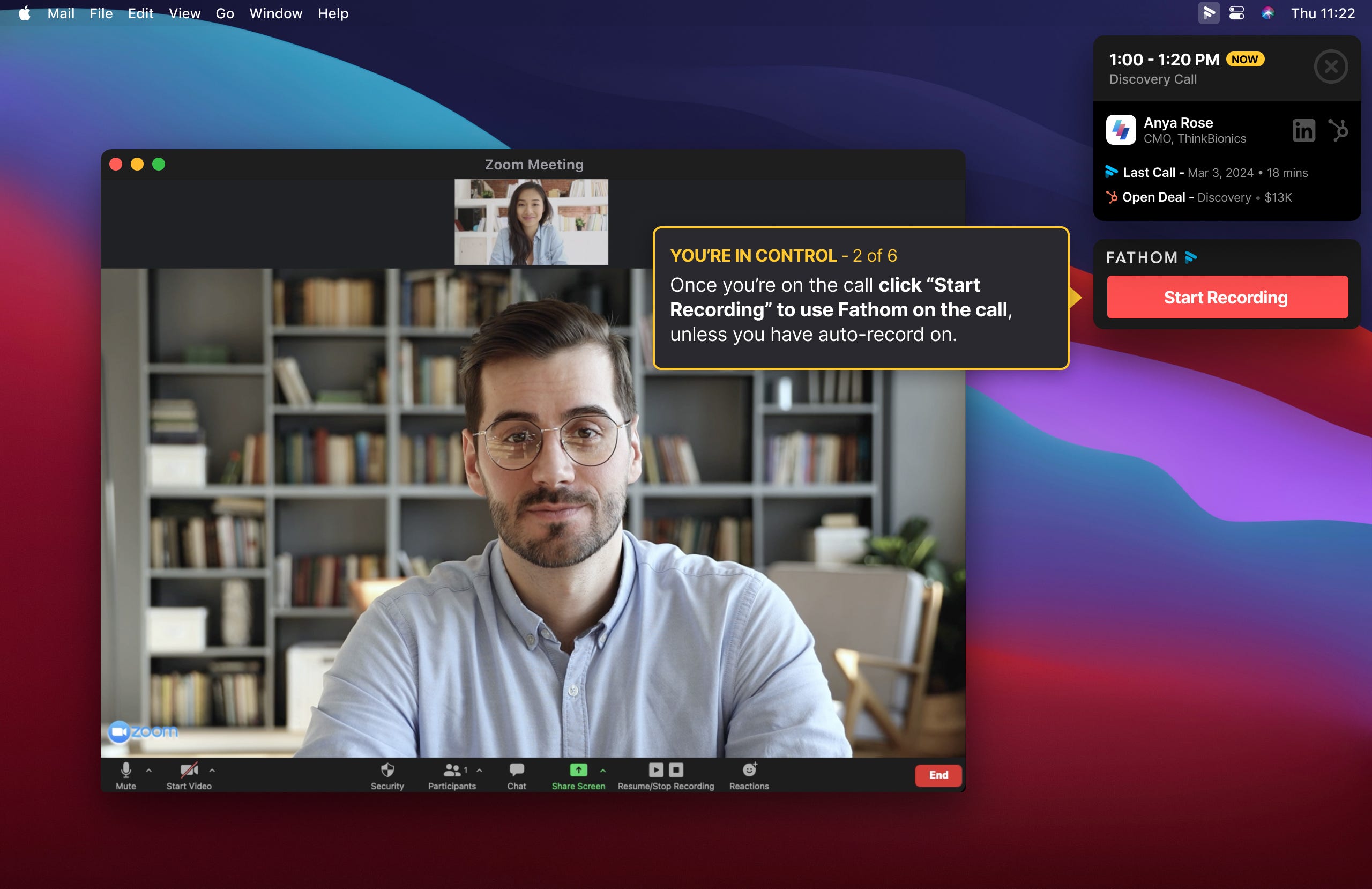Click the Resume Recording play icon
This screenshot has height=889, width=1372.
[x=655, y=769]
